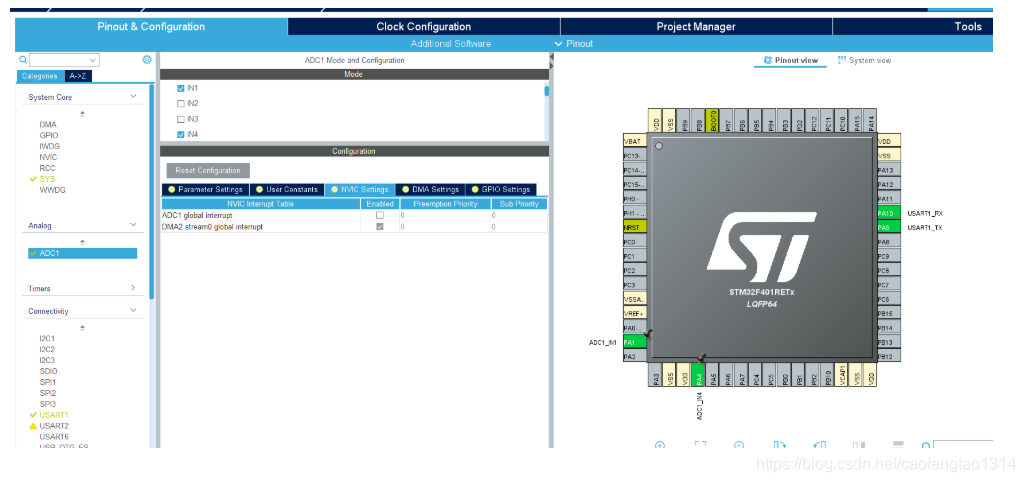Open Additional Software
This screenshot has height=482, width=1025.
pos(450,44)
